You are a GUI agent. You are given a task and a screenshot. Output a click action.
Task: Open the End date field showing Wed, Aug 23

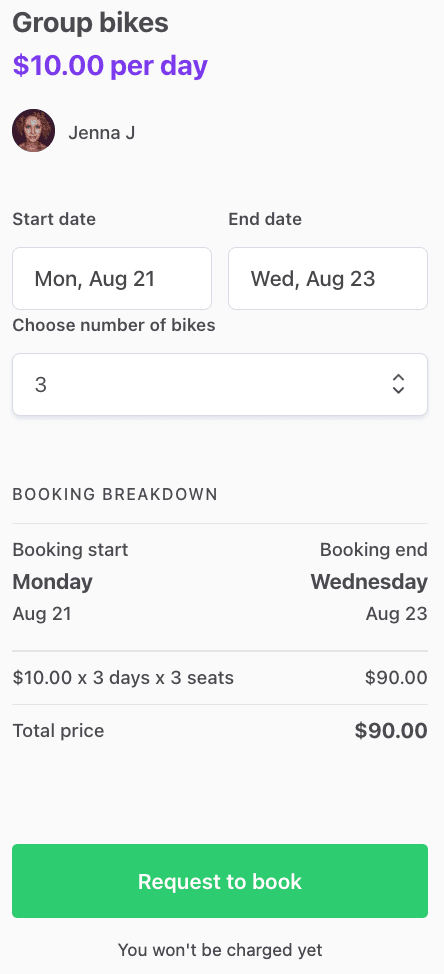(x=328, y=278)
